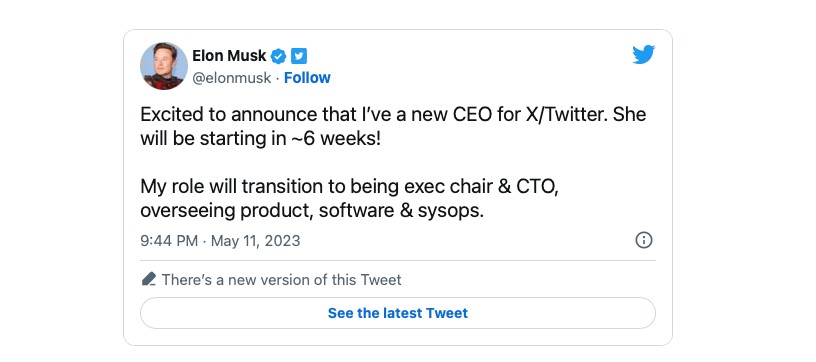
Task: Click the new version of this Tweet notice
Action: click(x=282, y=280)
